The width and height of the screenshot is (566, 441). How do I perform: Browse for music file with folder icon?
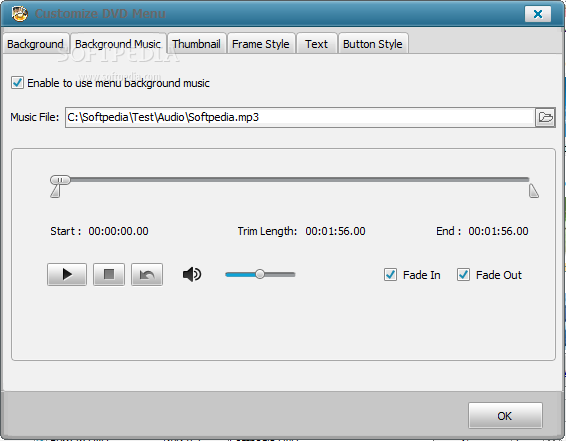click(545, 117)
